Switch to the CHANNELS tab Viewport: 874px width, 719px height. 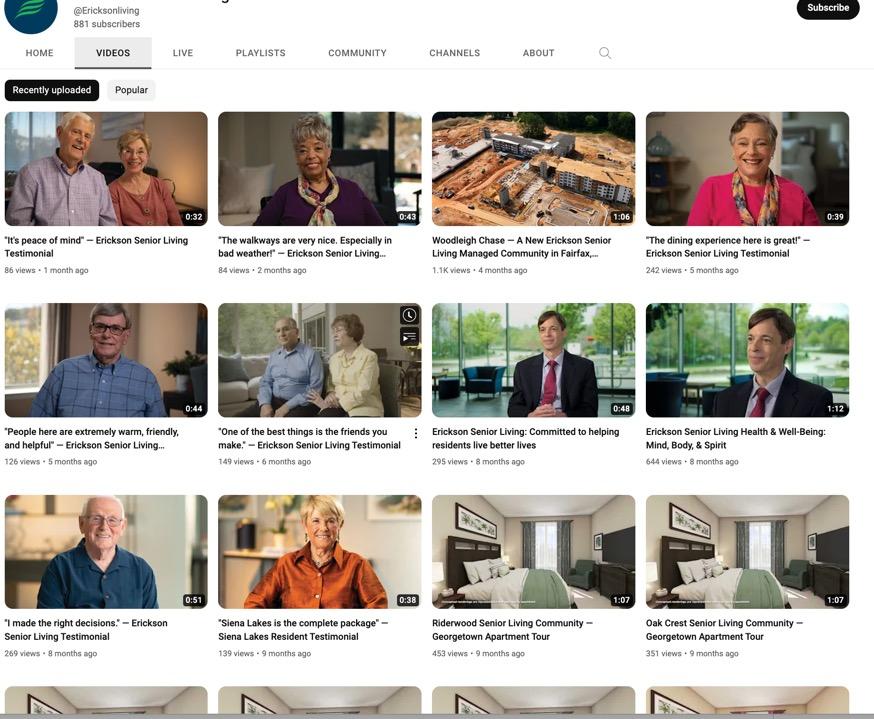[454, 53]
